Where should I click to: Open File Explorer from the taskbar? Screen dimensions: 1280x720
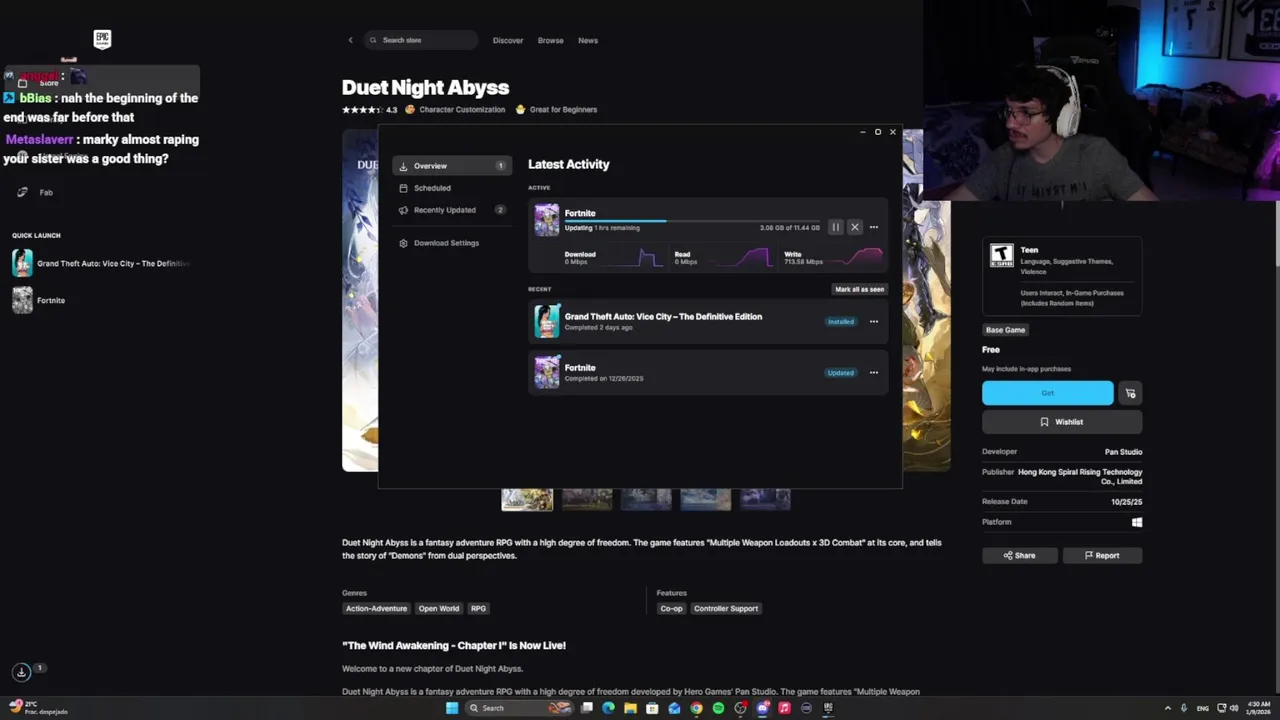tap(630, 708)
